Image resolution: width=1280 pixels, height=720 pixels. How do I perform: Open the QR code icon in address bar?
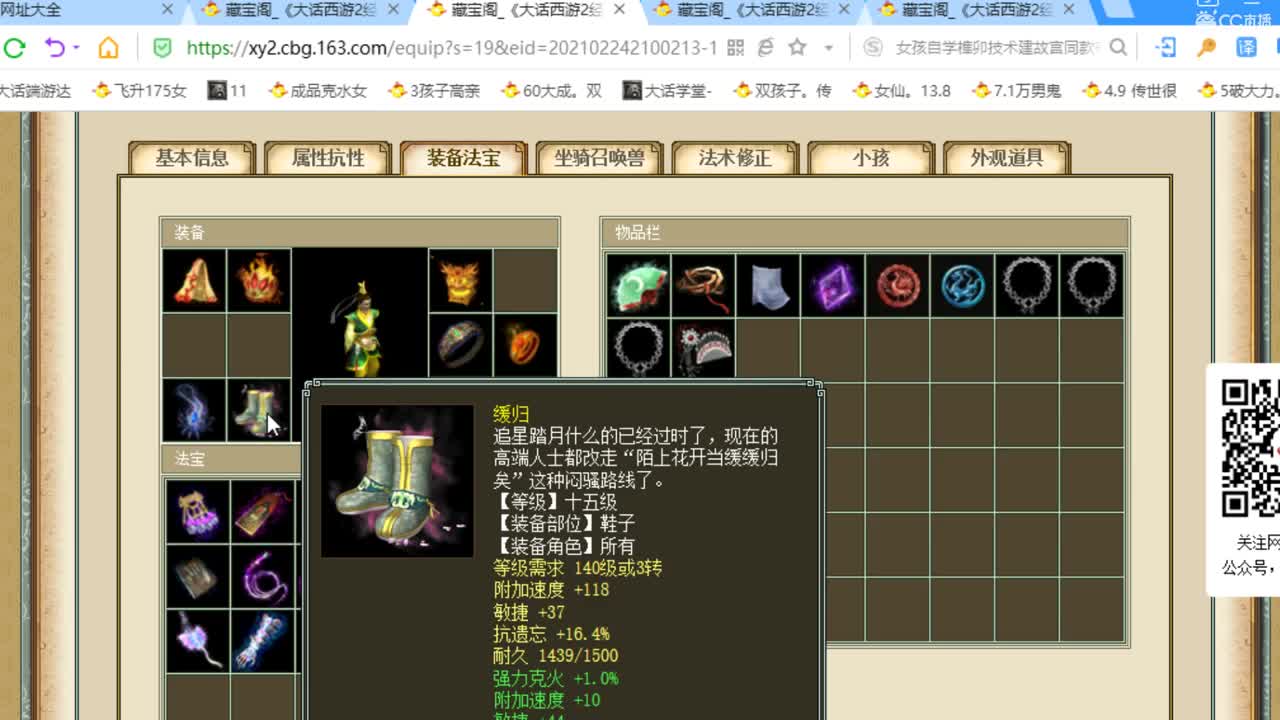pyautogui.click(x=736, y=47)
